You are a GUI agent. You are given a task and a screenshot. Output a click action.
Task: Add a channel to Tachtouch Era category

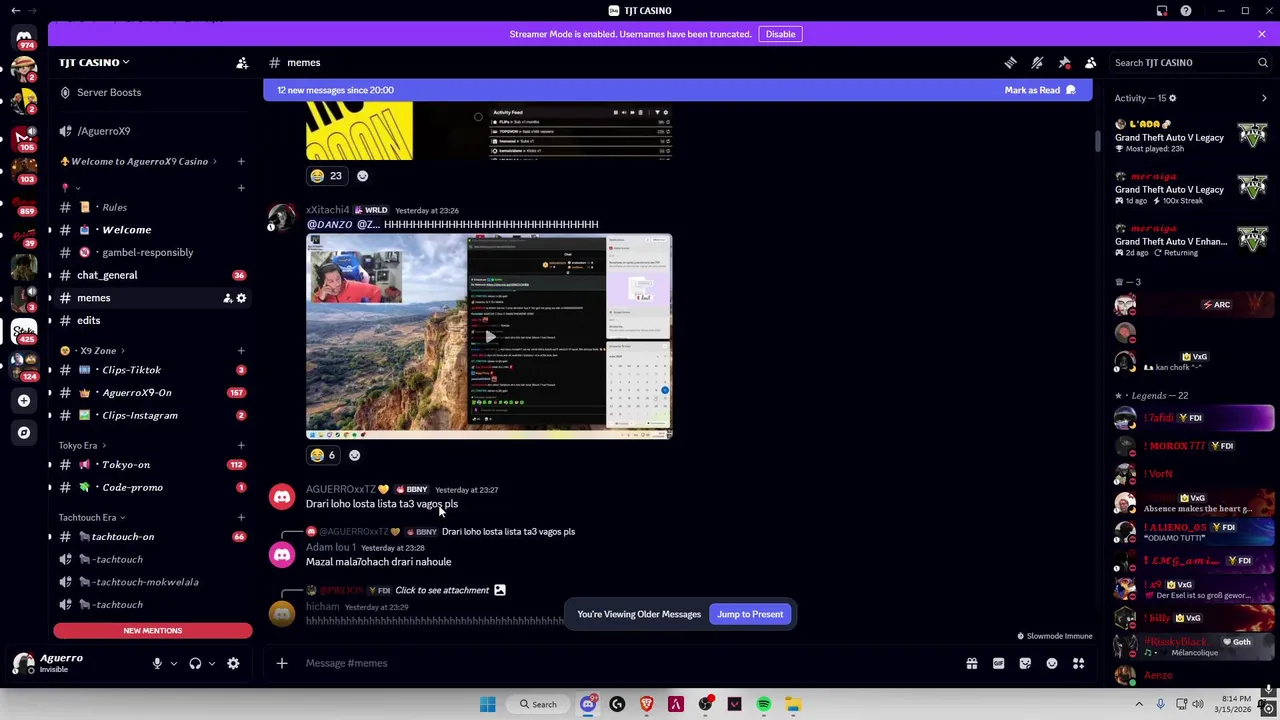241,517
